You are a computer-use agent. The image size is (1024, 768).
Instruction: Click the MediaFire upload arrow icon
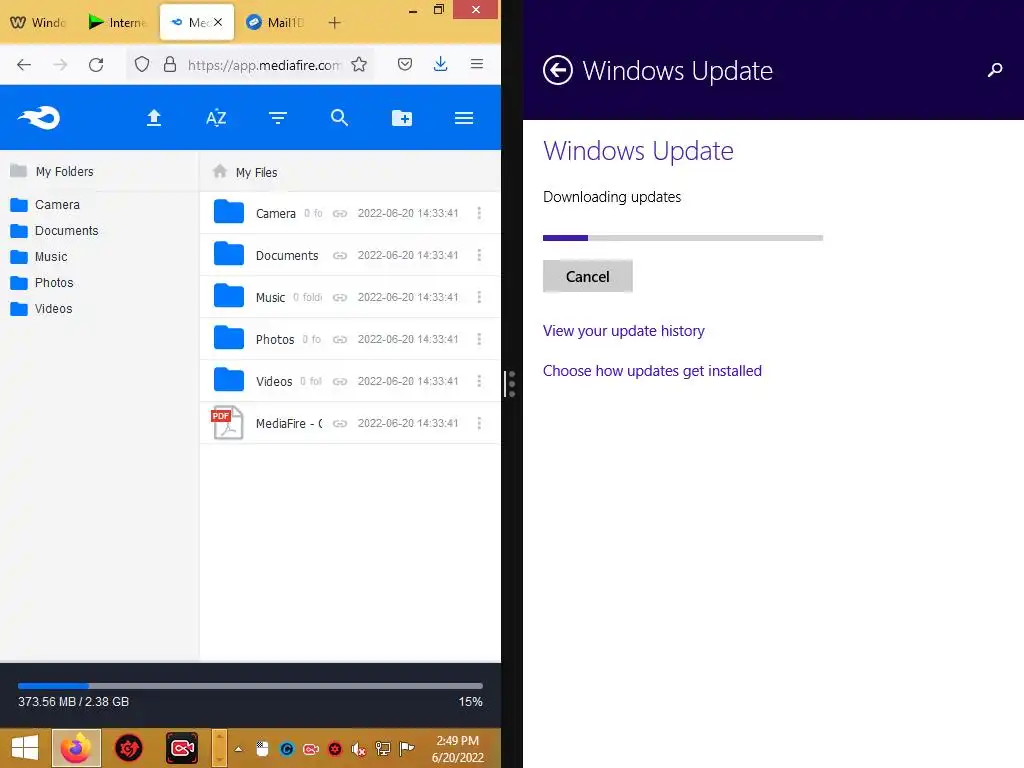click(x=153, y=118)
